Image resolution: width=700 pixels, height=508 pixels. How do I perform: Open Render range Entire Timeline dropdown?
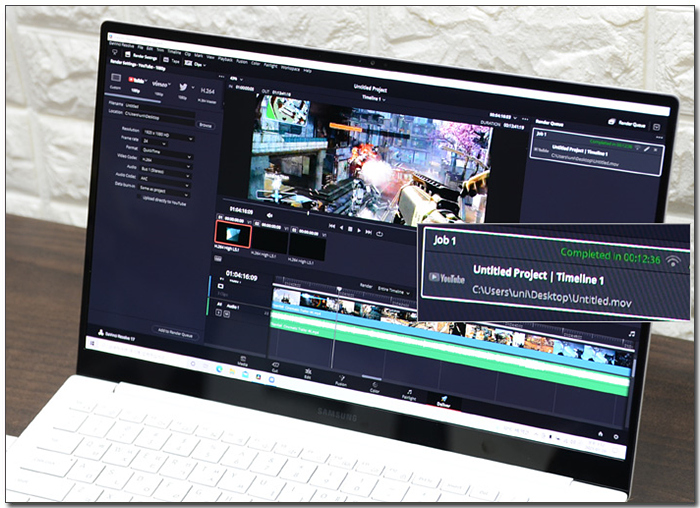394,290
